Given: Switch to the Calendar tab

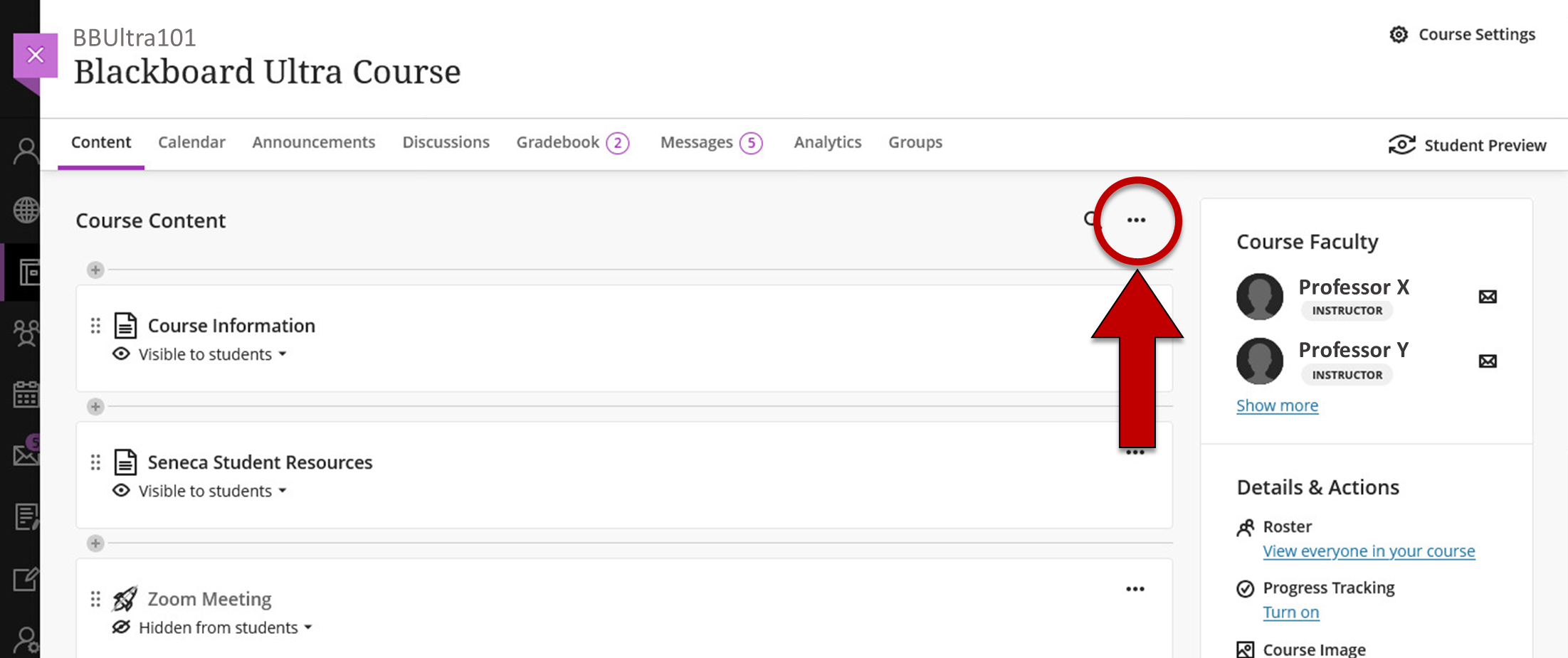Looking at the screenshot, I should point(191,142).
